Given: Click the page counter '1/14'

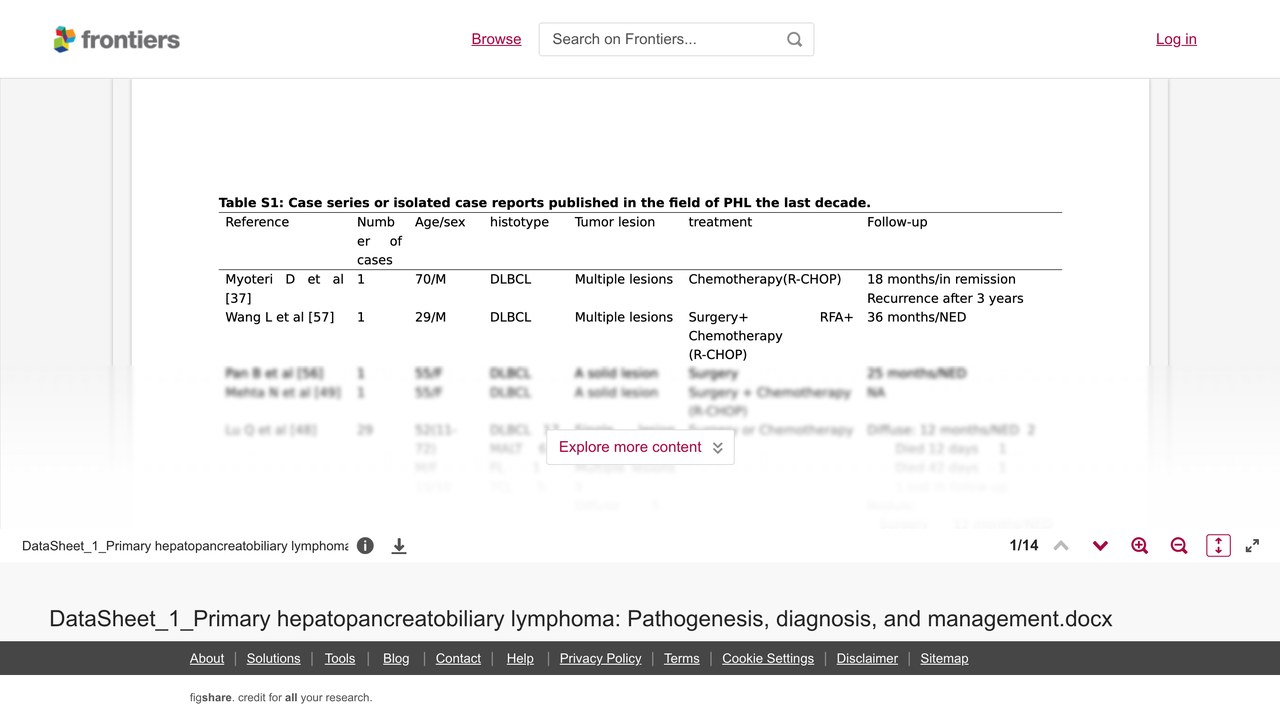Looking at the screenshot, I should (x=1024, y=546).
